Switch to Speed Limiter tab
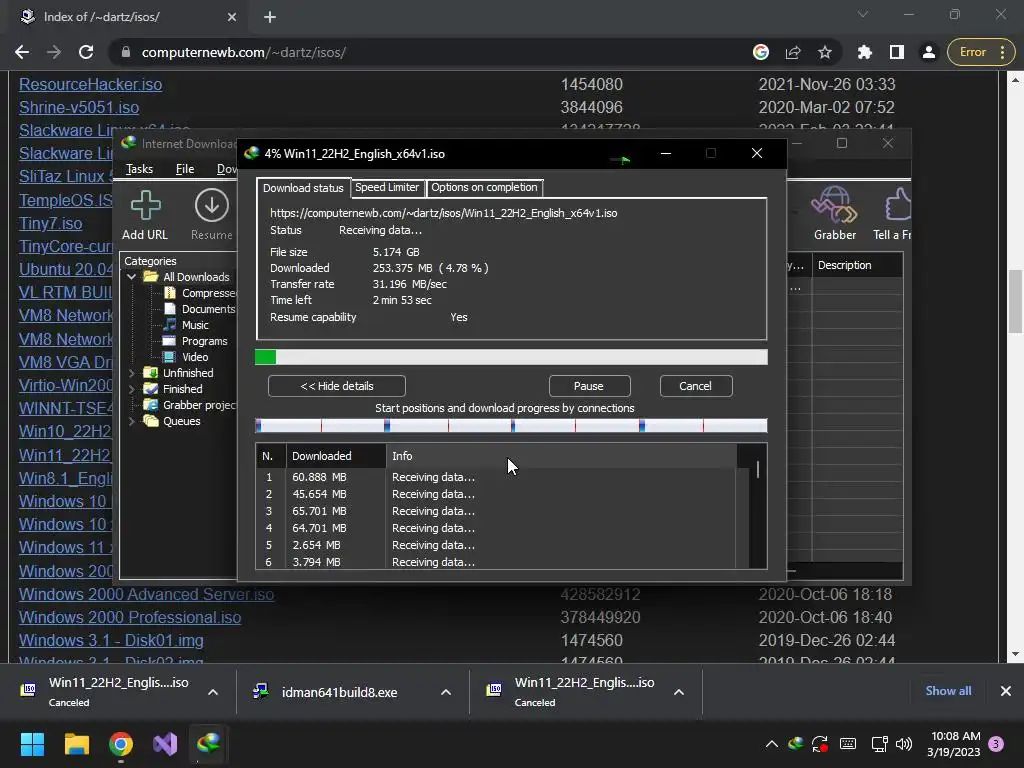 click(387, 187)
